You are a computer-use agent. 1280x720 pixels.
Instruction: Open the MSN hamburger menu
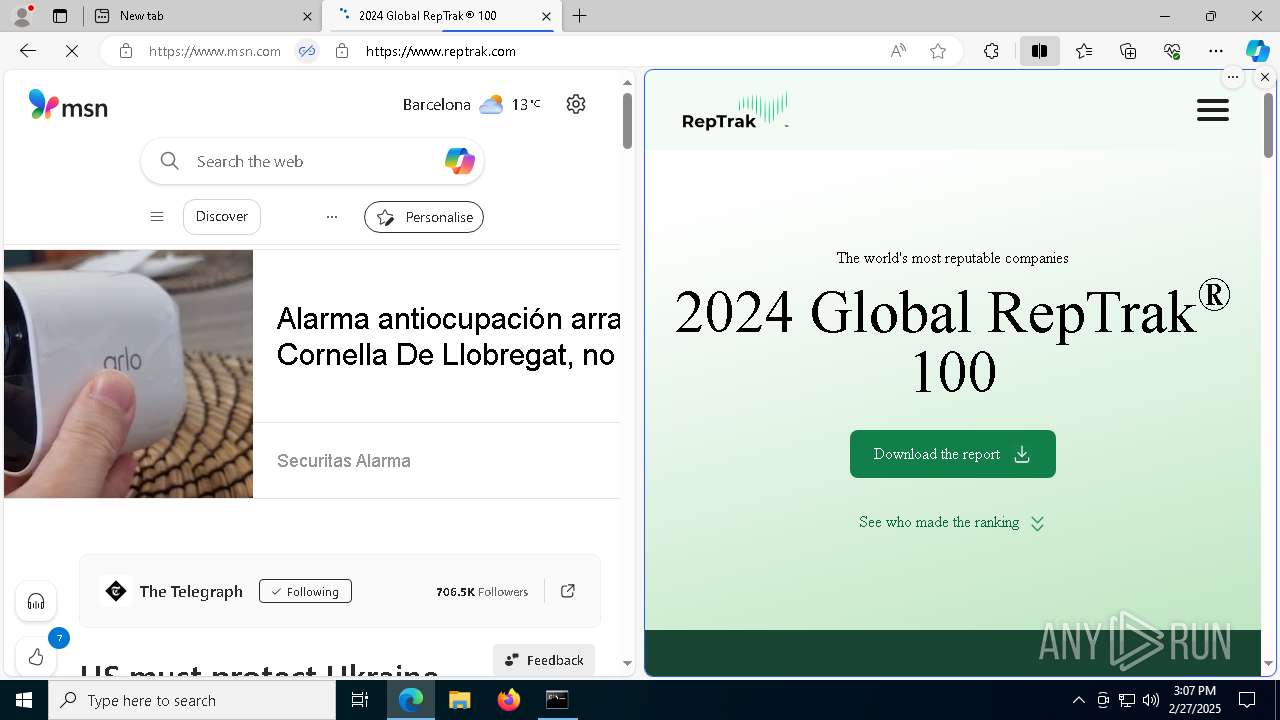(x=157, y=217)
